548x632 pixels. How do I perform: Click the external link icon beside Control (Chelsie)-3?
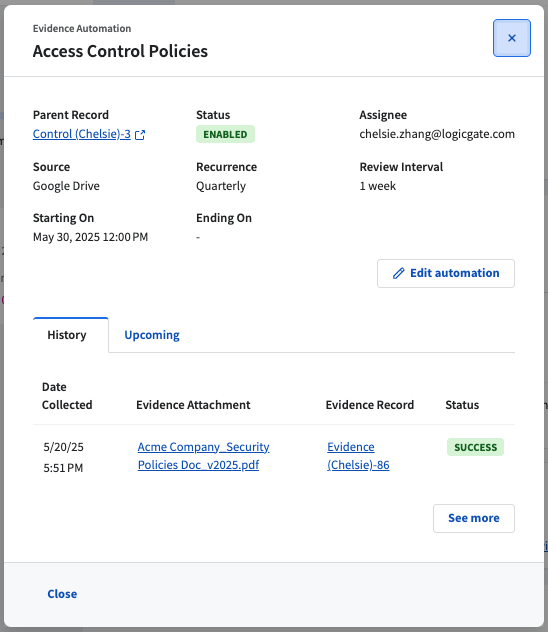(140, 135)
